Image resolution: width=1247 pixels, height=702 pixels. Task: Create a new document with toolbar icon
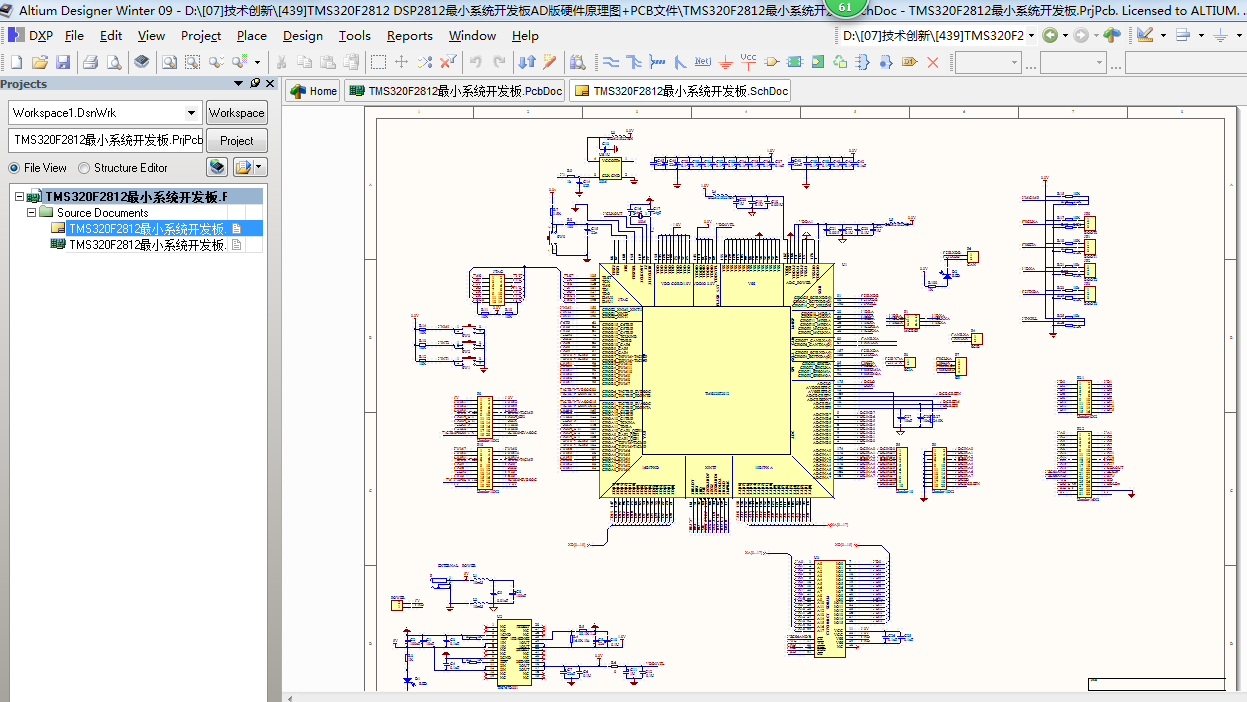[x=16, y=62]
